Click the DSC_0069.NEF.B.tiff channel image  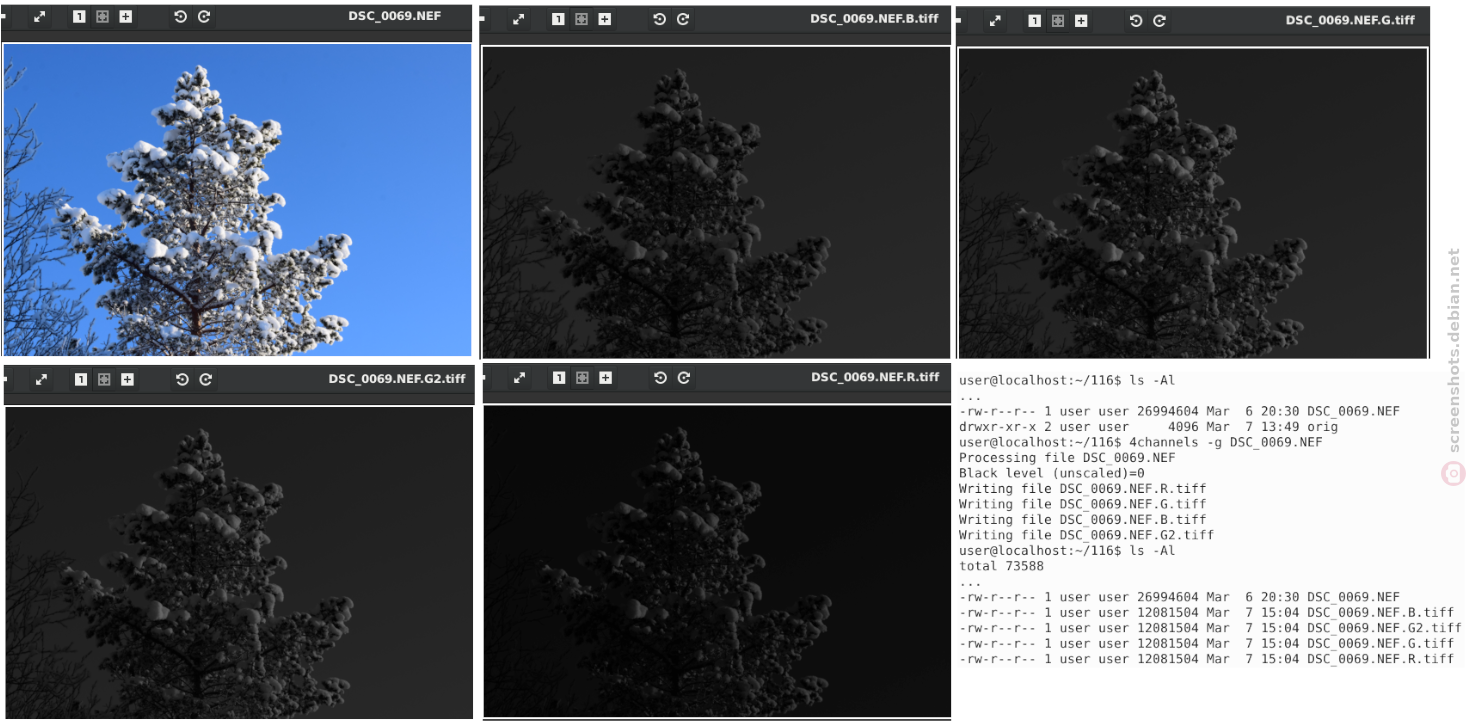(x=716, y=202)
